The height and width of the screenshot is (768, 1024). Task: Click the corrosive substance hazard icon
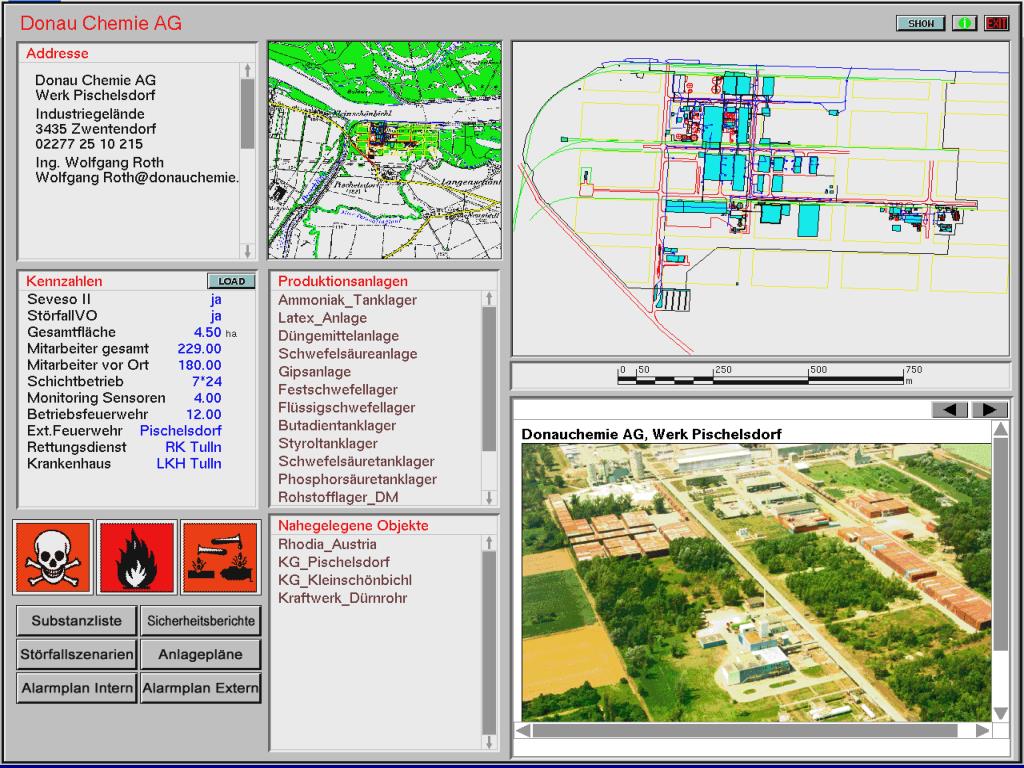click(220, 557)
